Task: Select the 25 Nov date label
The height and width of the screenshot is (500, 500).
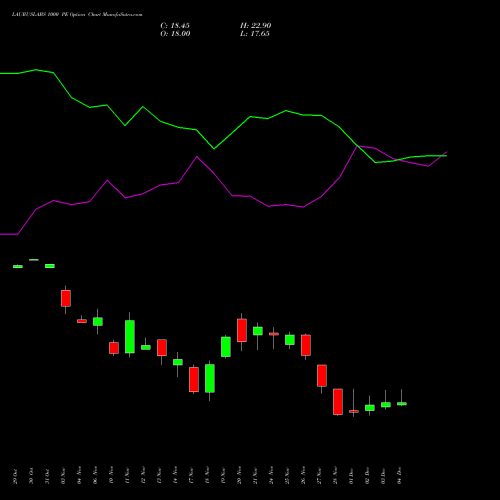Action: 287,476
